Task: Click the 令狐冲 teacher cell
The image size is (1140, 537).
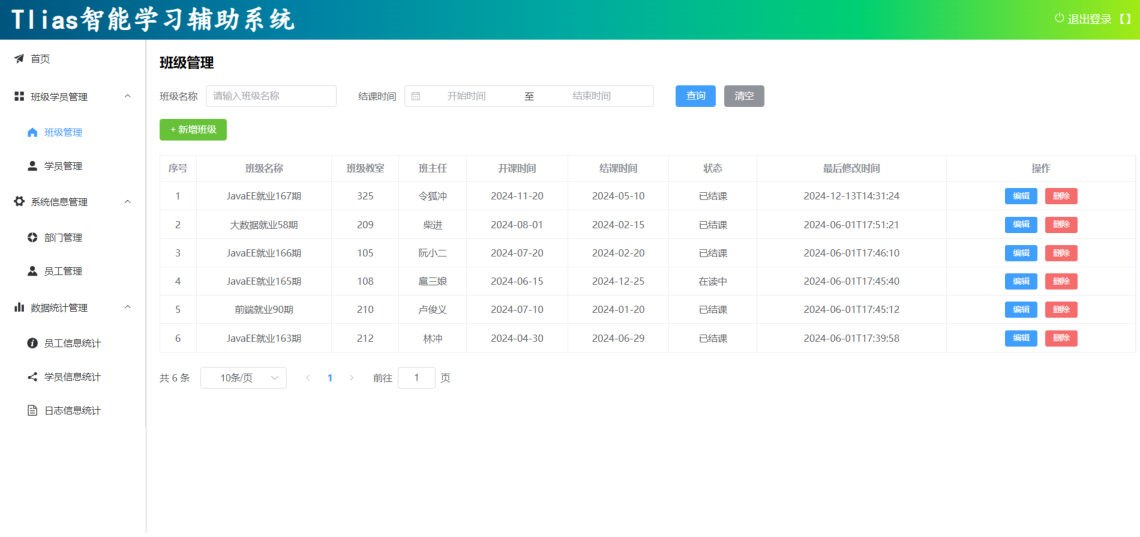Action: point(433,196)
